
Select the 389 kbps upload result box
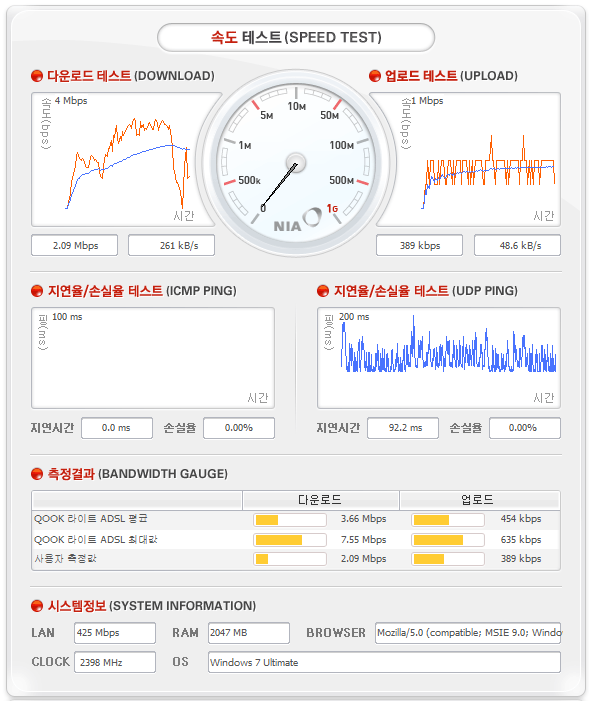click(419, 245)
